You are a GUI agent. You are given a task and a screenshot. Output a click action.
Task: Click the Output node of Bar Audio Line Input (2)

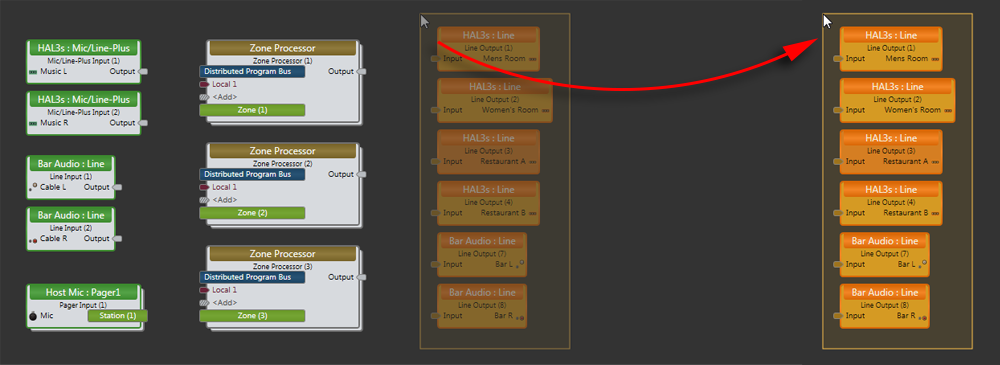click(x=117, y=239)
